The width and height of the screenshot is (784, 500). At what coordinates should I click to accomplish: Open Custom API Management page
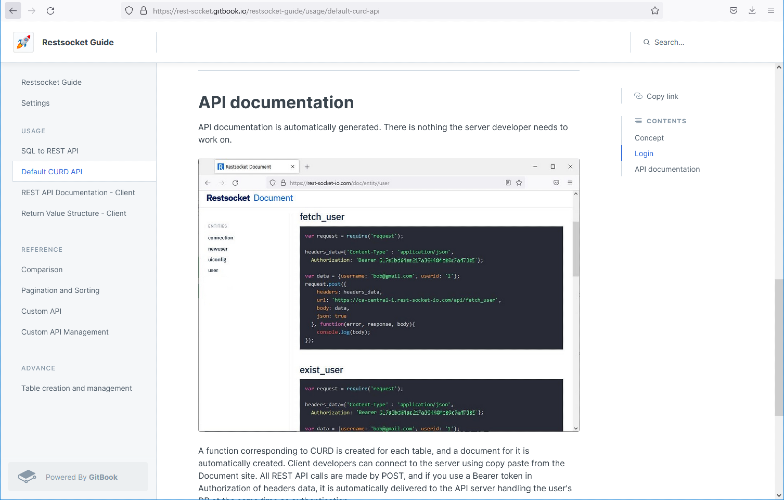[64, 332]
